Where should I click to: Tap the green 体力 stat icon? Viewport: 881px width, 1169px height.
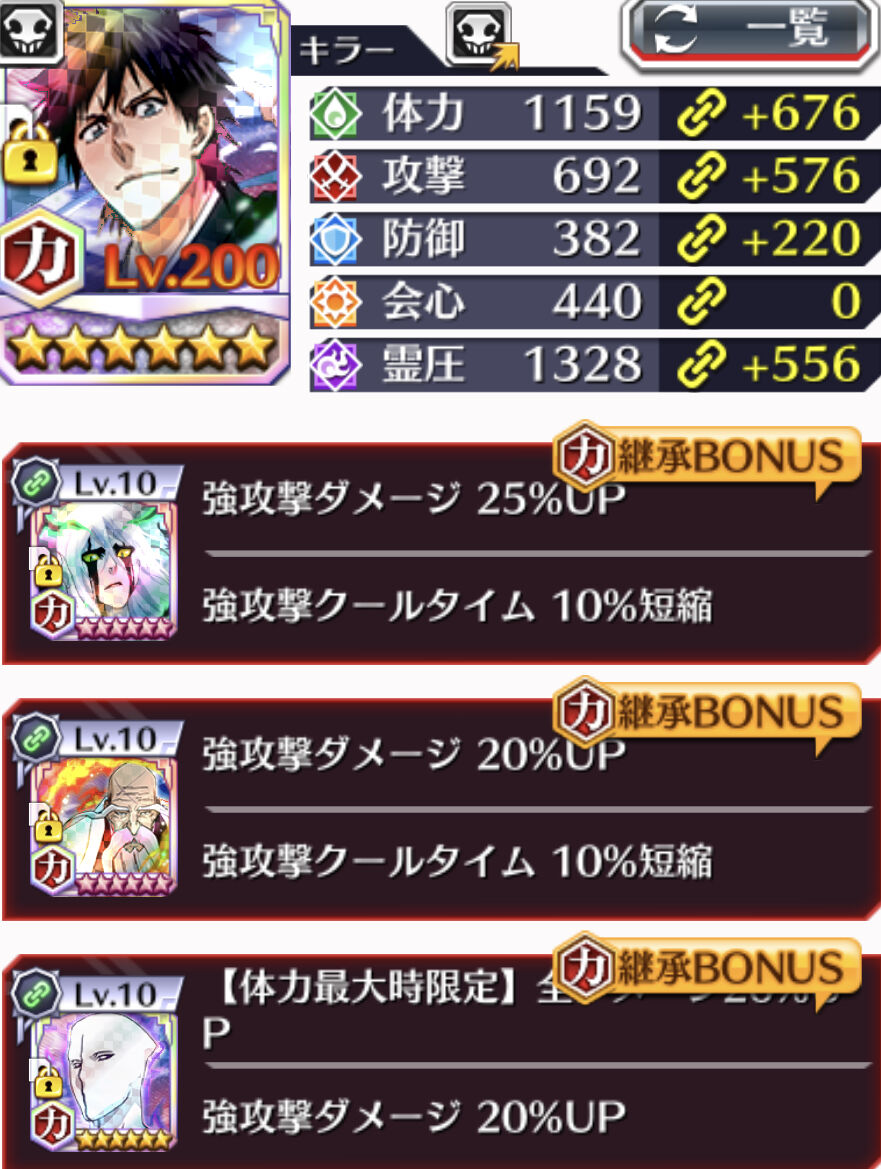point(335,114)
